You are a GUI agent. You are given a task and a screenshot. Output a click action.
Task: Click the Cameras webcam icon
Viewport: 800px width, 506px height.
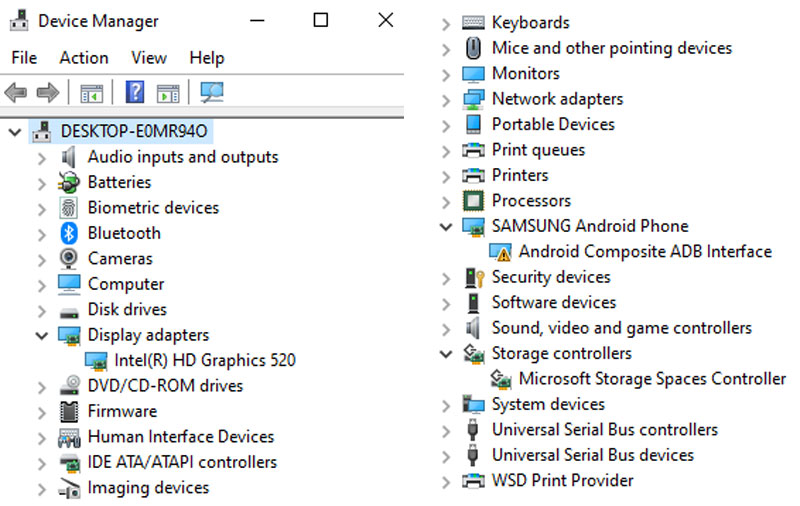[x=68, y=259]
